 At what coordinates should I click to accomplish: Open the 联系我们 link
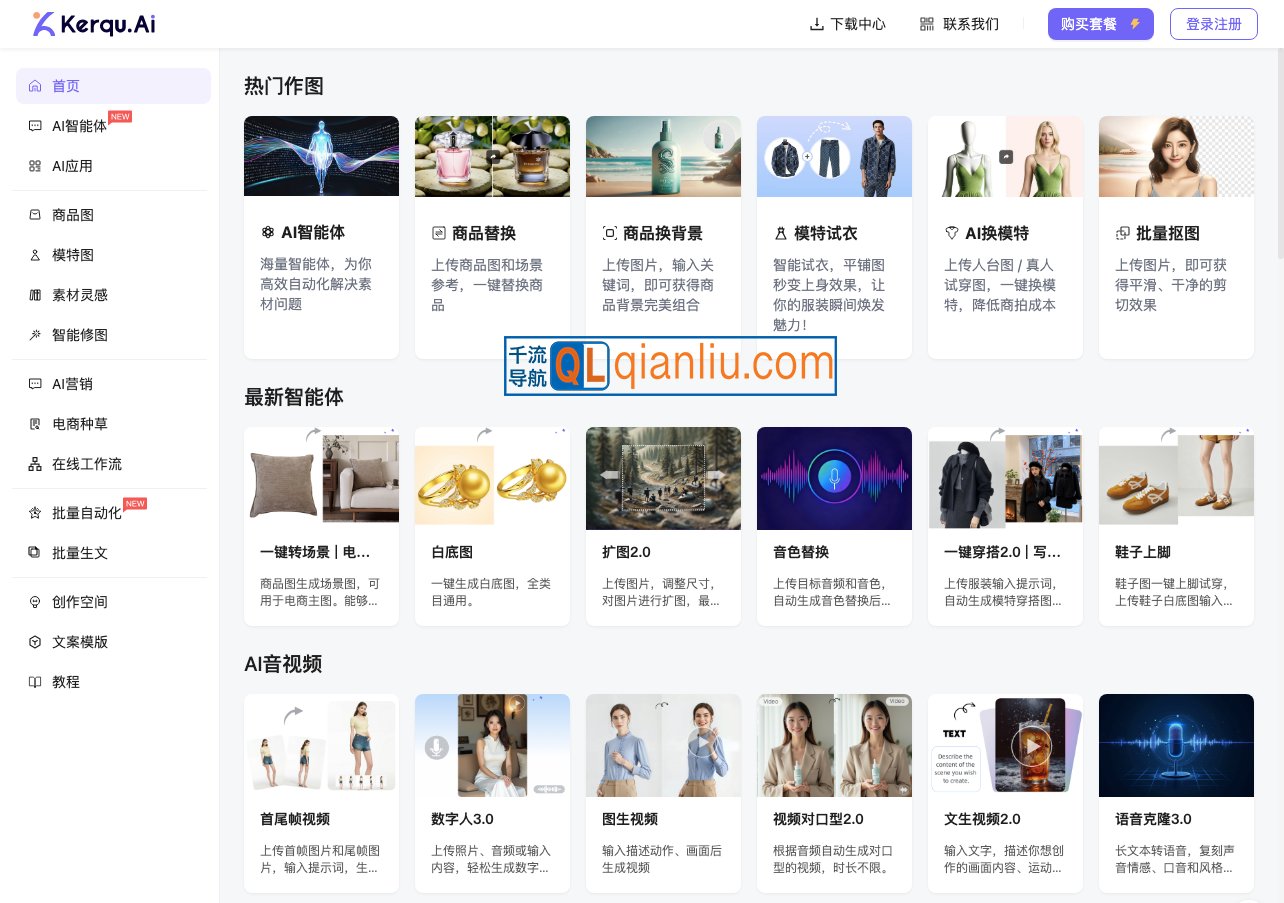(x=970, y=24)
